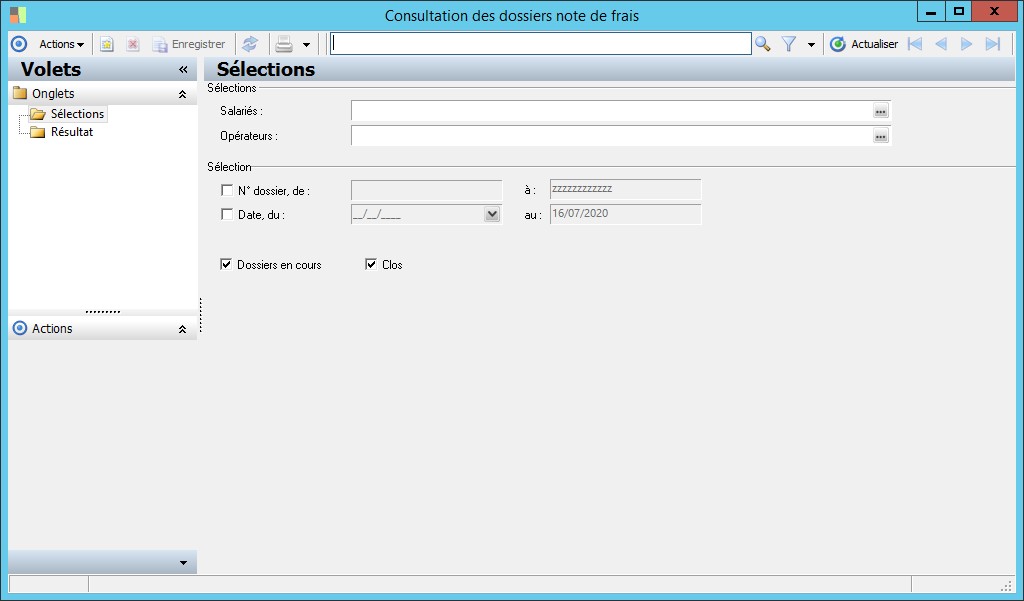Screen dimensions: 1024x601
Task: Click the Actualiser refresh button
Action: click(x=863, y=44)
